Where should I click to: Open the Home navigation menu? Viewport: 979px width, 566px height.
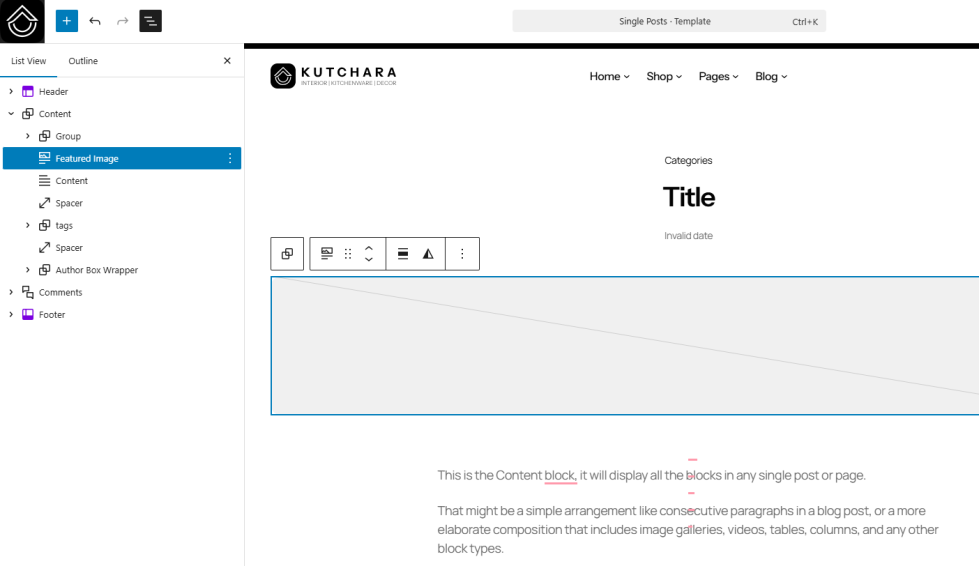[609, 76]
